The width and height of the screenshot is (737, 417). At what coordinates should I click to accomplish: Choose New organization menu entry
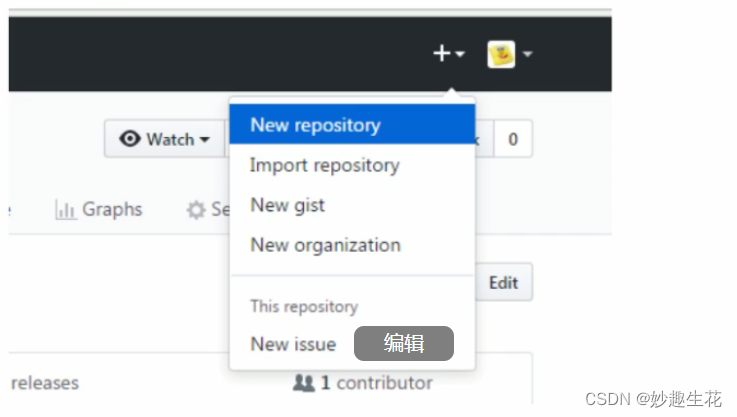(x=325, y=245)
